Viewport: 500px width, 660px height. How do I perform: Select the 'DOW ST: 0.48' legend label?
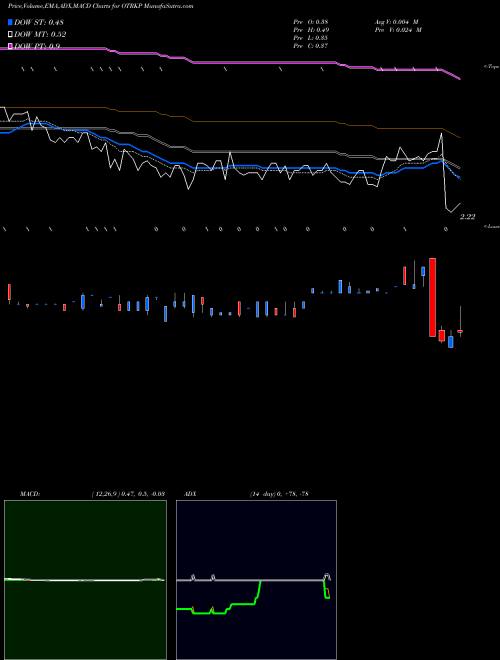pos(39,22)
